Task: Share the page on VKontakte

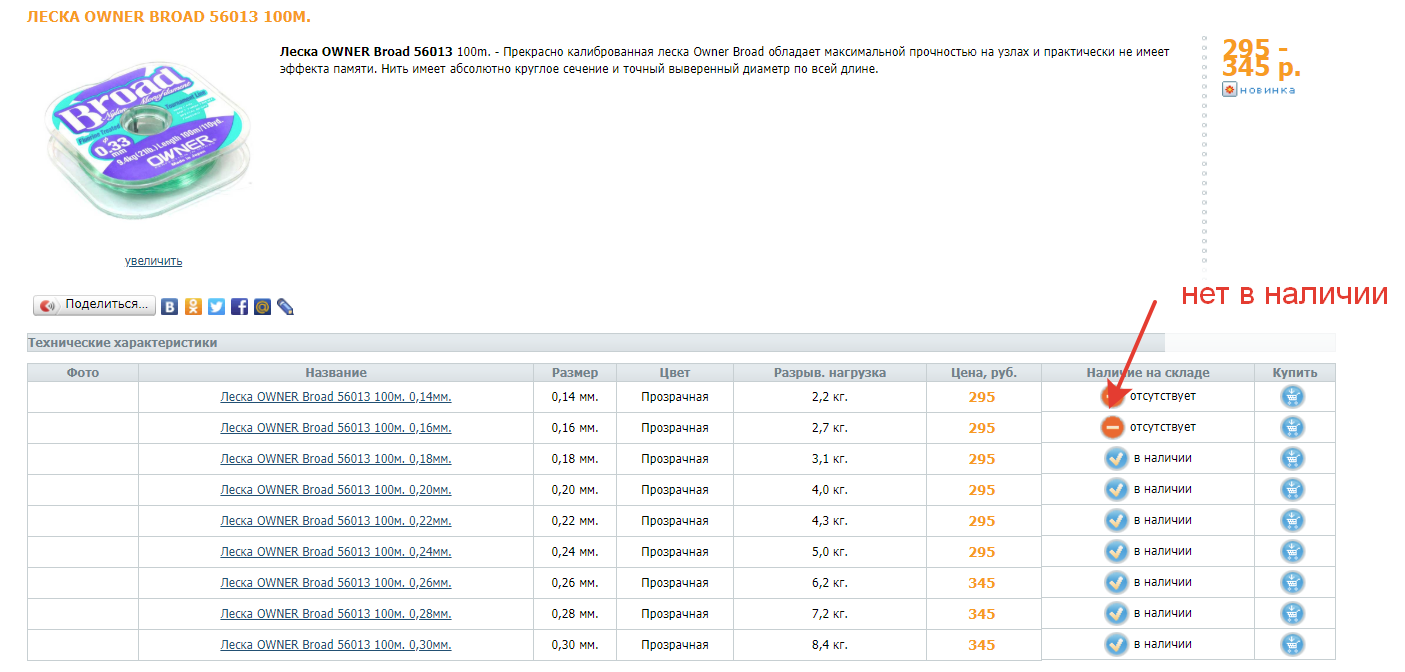Action: click(170, 307)
